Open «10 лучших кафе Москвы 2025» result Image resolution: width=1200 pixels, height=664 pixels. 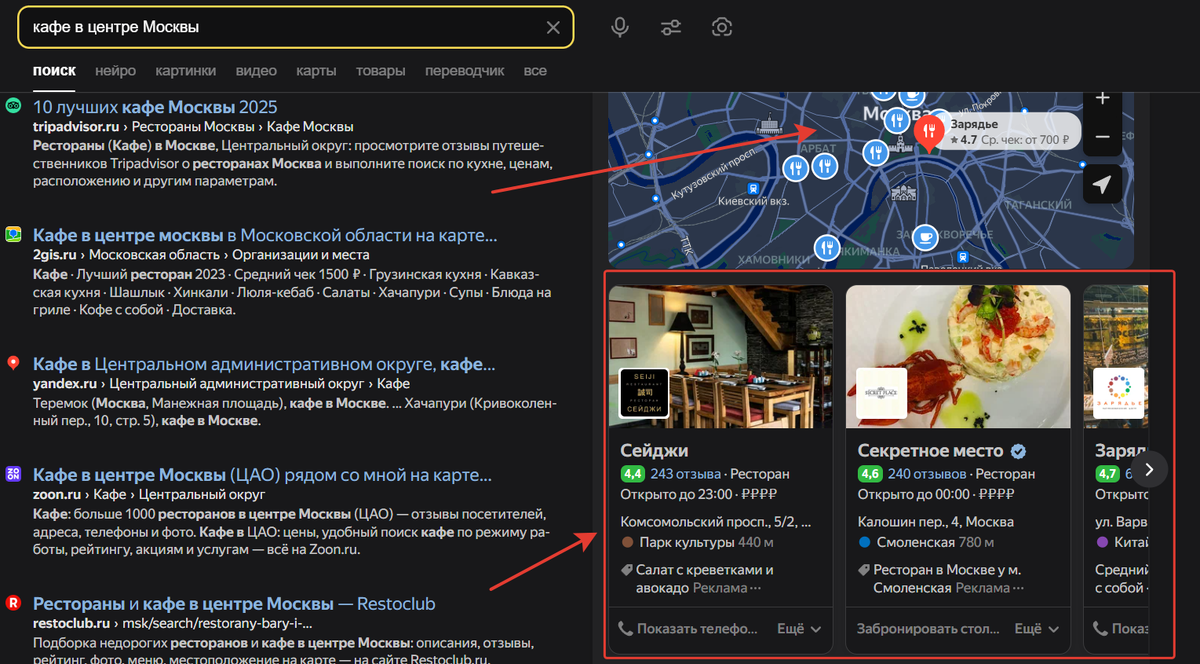[x=155, y=107]
